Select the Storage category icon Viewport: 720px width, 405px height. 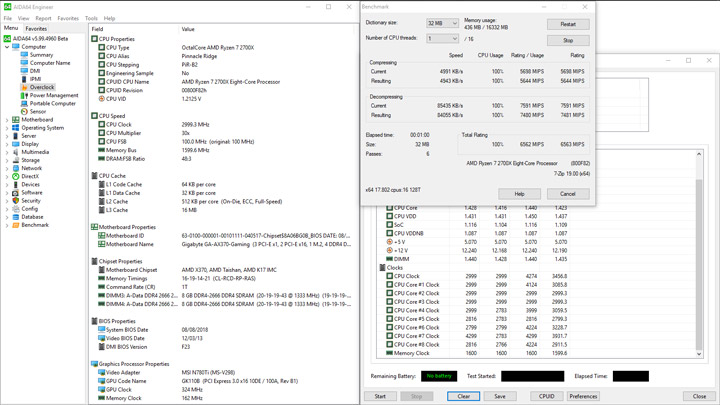[16, 160]
